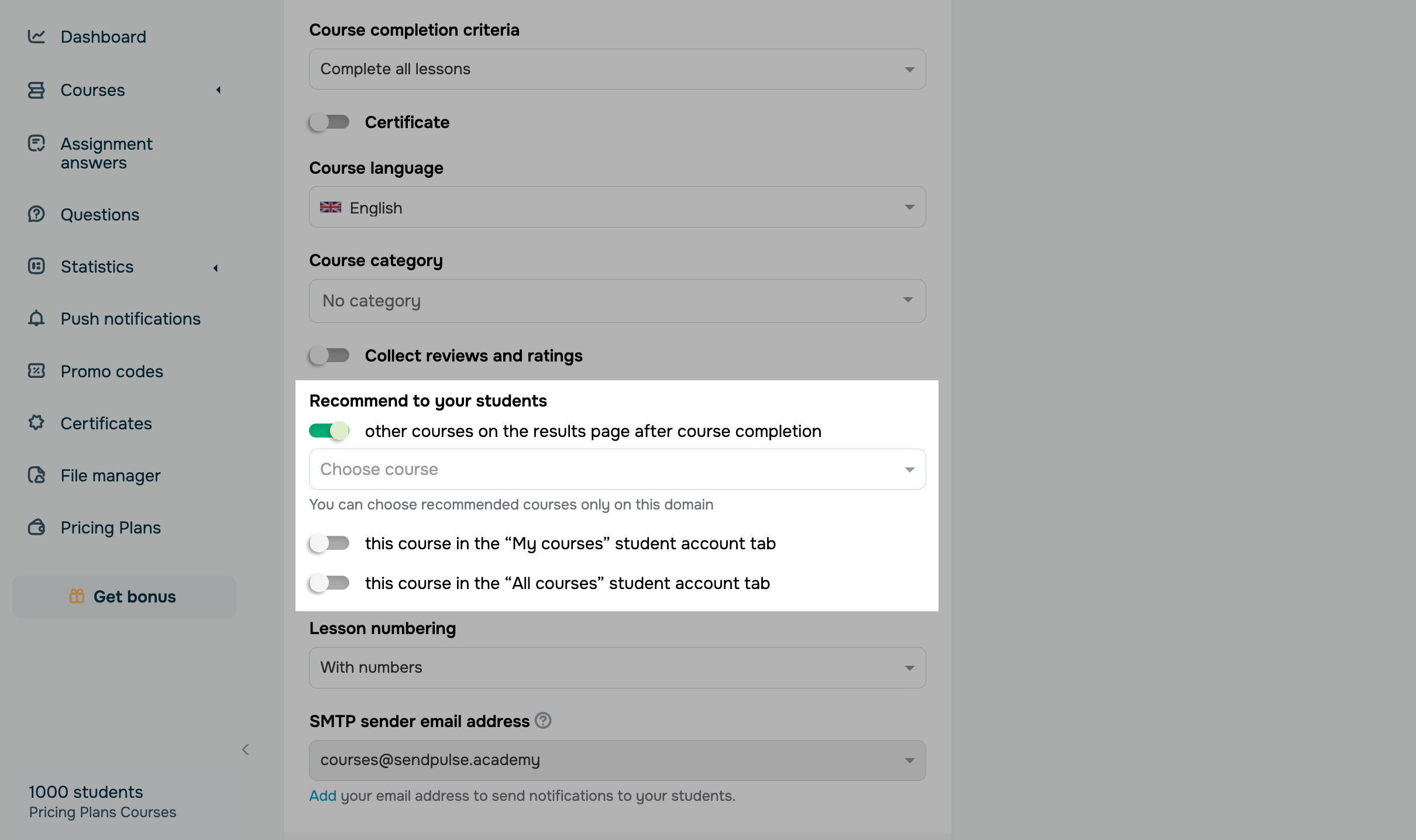The height and width of the screenshot is (840, 1416).
Task: Click the UK flag in Course language
Action: pos(331,207)
